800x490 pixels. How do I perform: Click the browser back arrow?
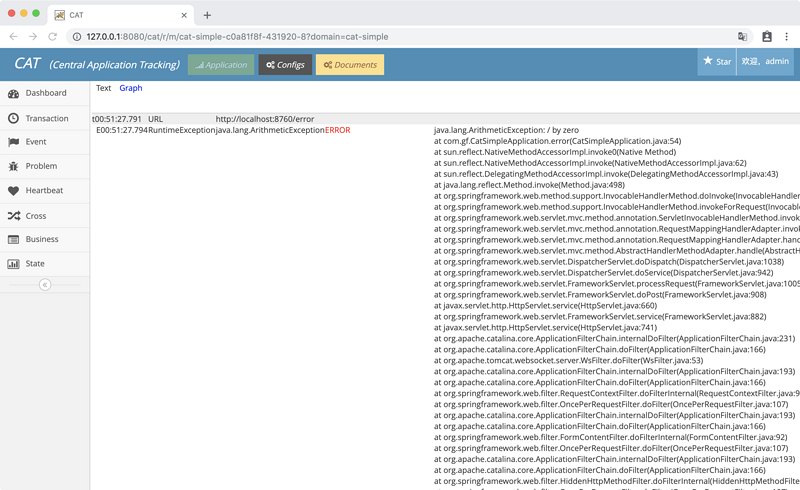(13, 36)
